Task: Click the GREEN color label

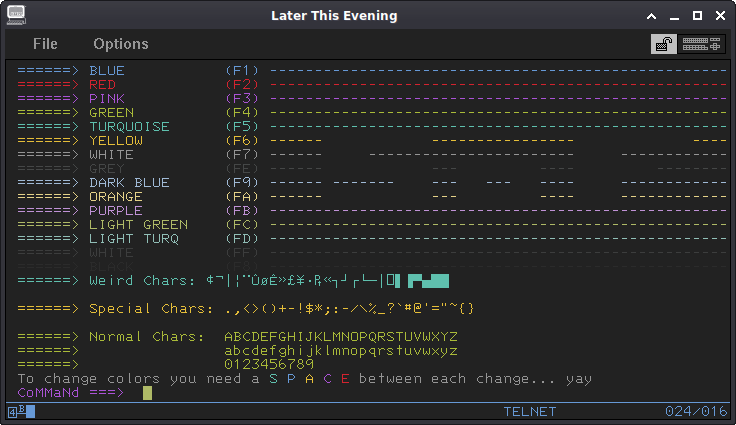Action: pyautogui.click(x=112, y=113)
